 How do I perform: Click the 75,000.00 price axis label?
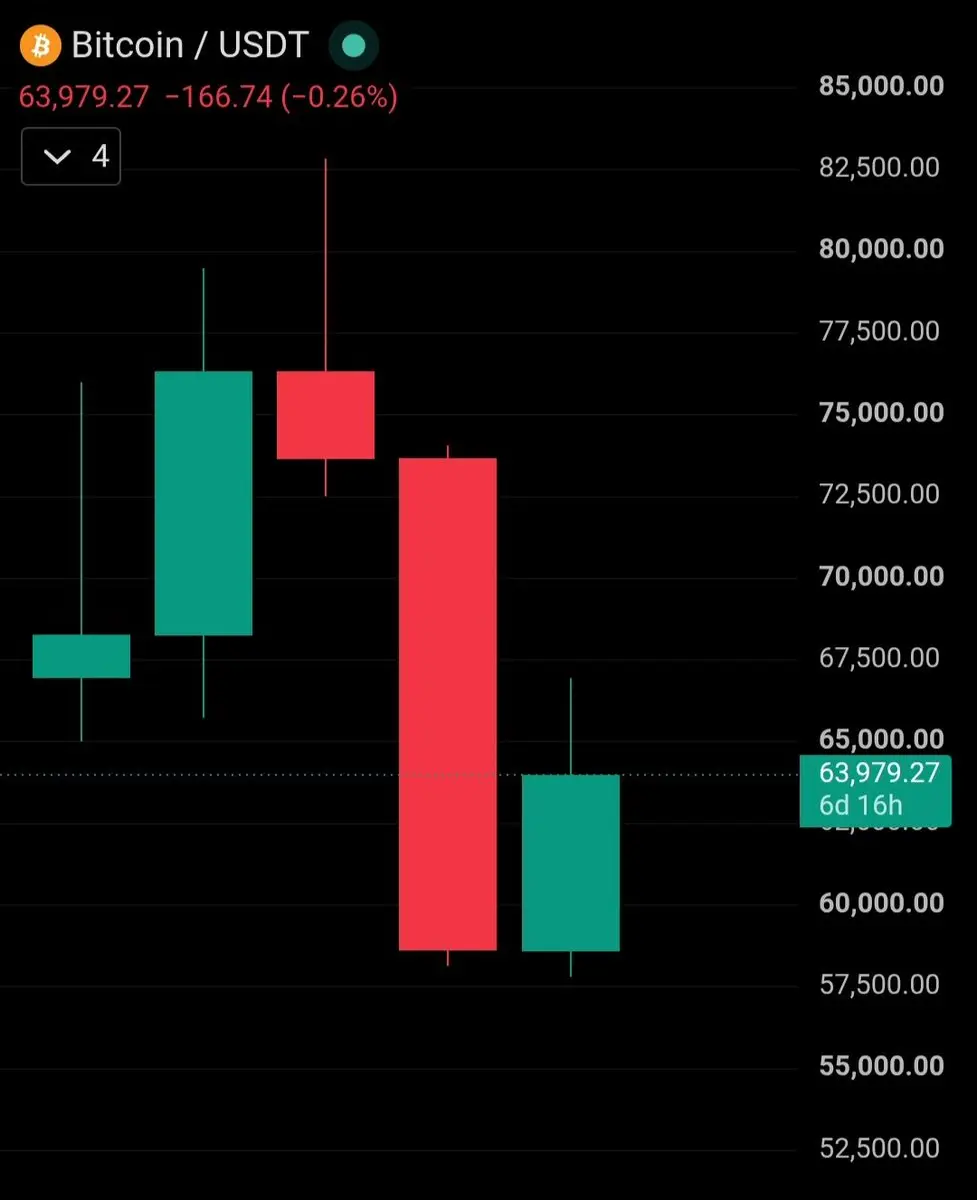(881, 412)
